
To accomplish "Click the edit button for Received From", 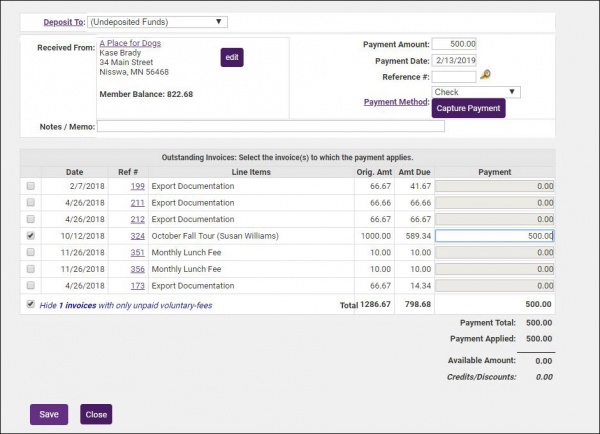I will tap(232, 58).
